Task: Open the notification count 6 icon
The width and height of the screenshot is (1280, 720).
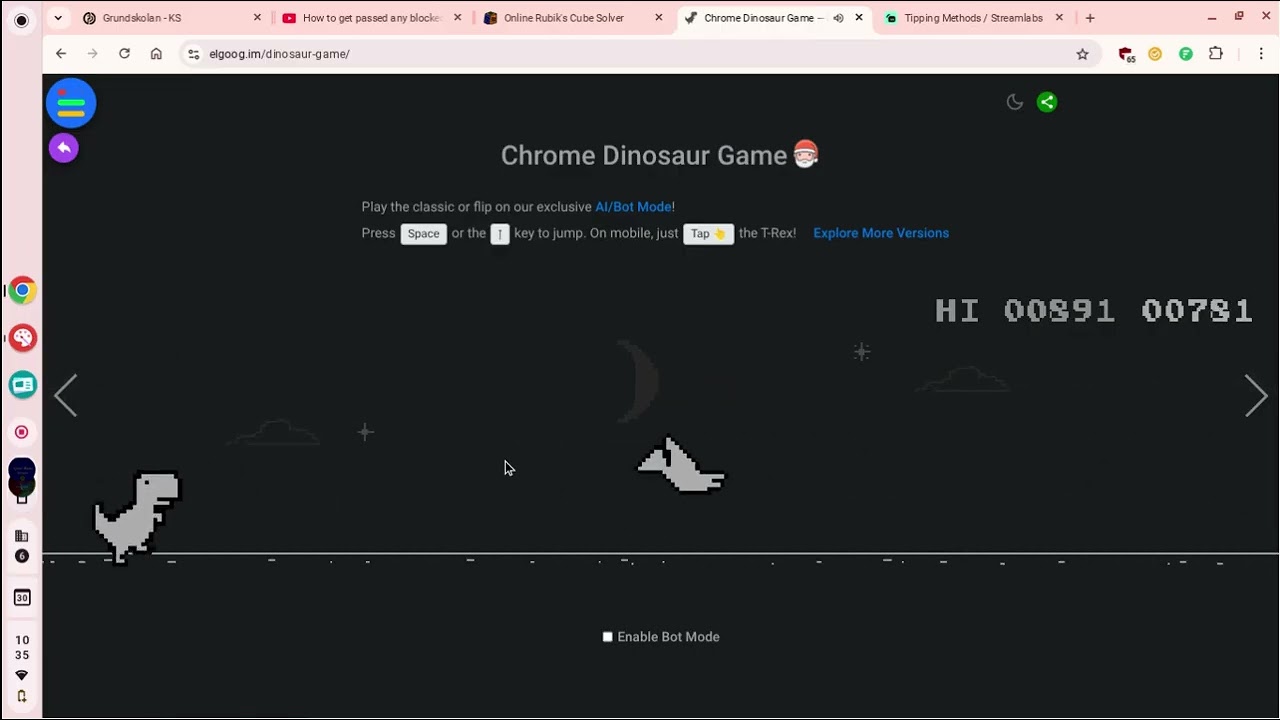Action: click(22, 556)
